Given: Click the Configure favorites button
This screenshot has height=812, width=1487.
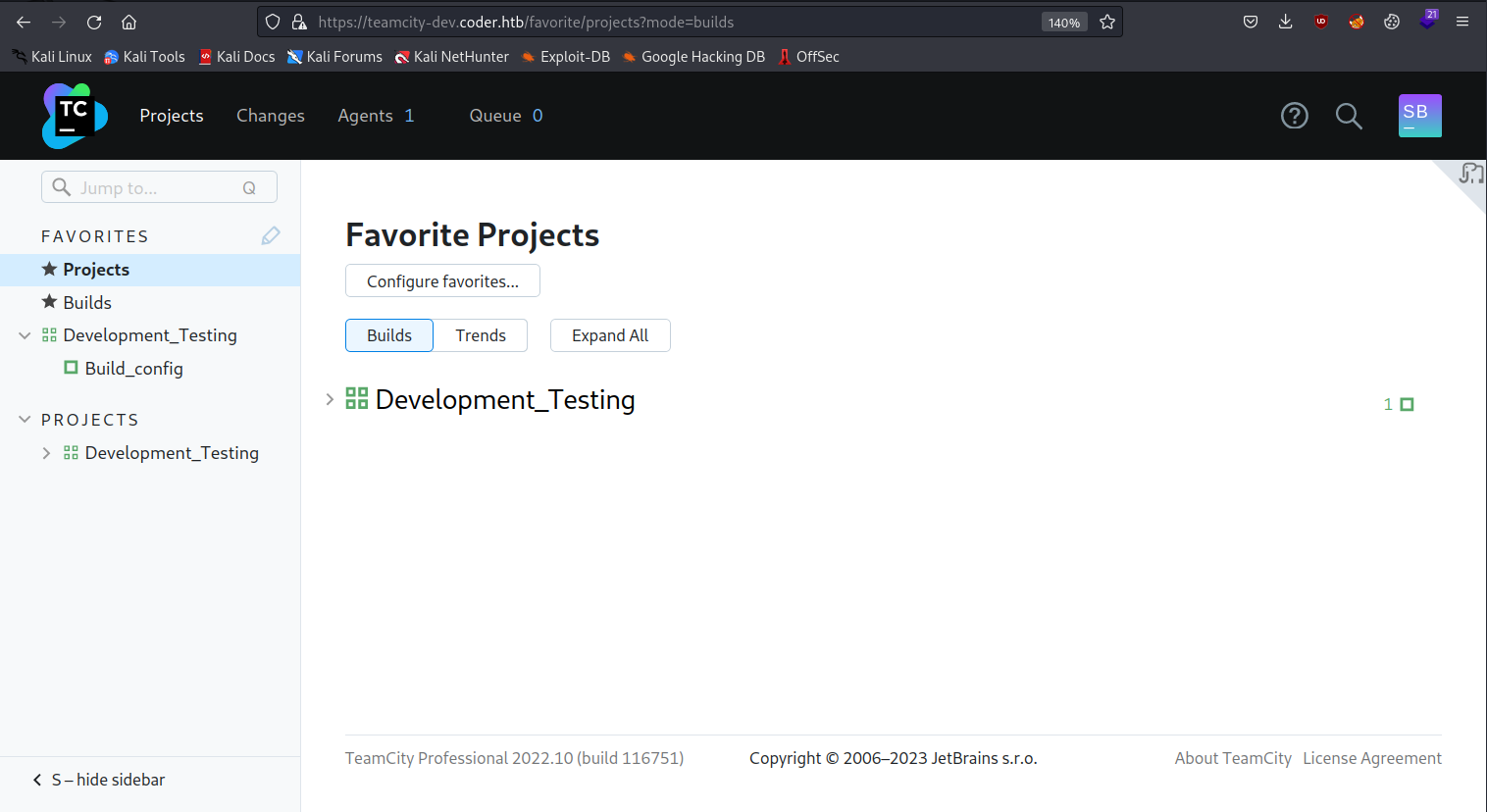Looking at the screenshot, I should click(x=441, y=280).
